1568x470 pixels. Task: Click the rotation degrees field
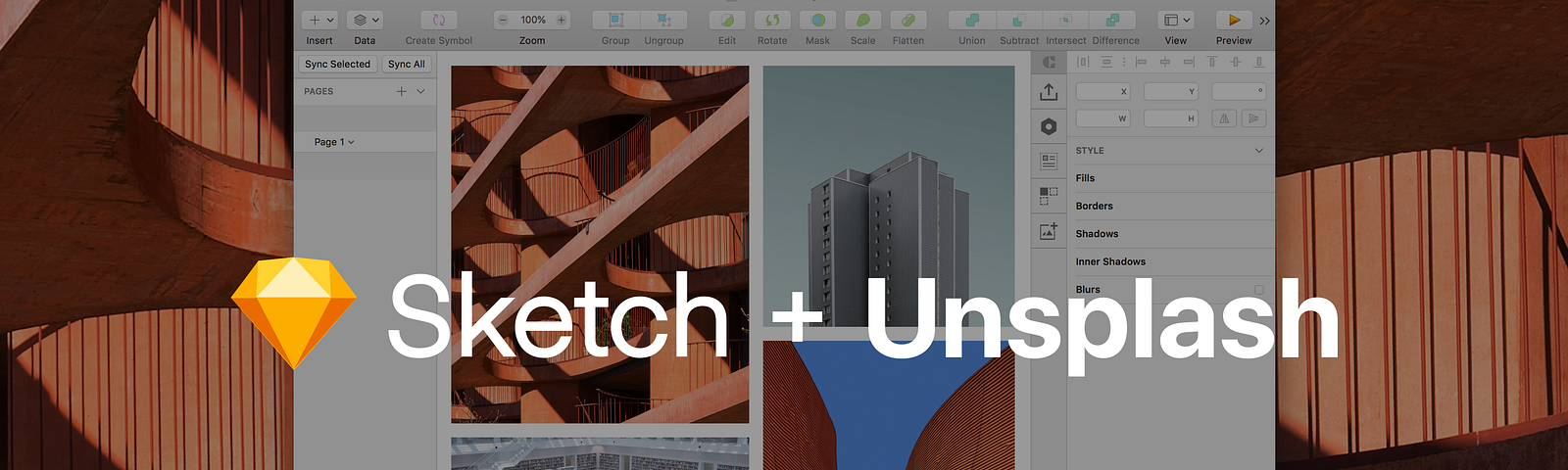1240,91
